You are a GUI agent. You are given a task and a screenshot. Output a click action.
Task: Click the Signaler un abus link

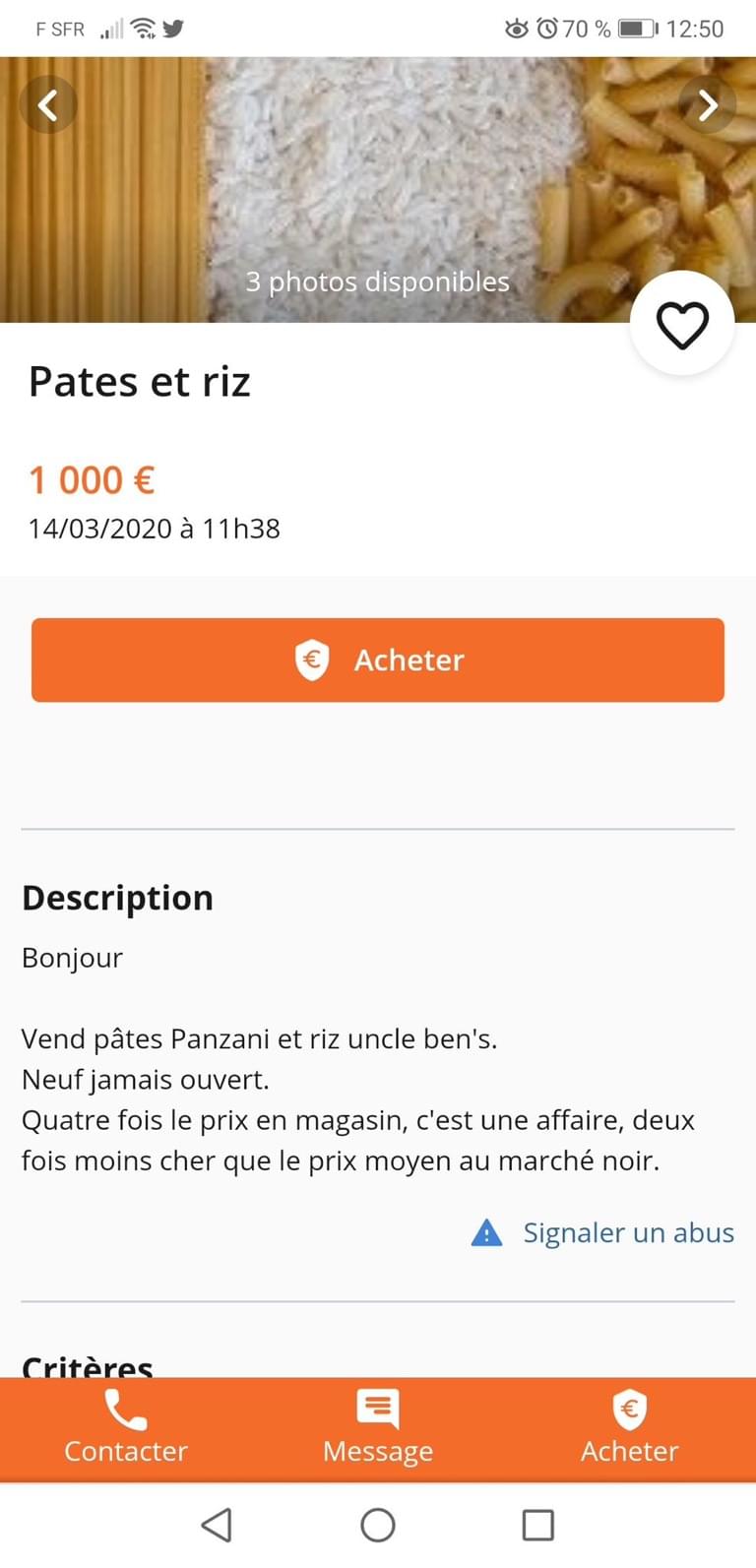[x=628, y=1232]
